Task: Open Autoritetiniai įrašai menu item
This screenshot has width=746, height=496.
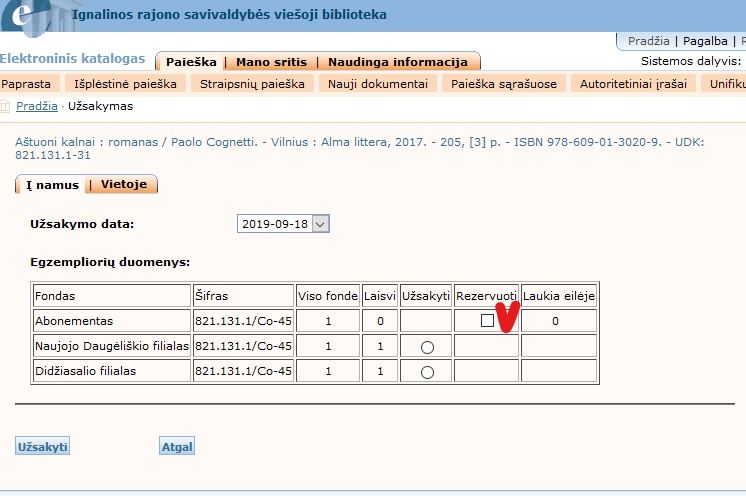Action: (633, 84)
